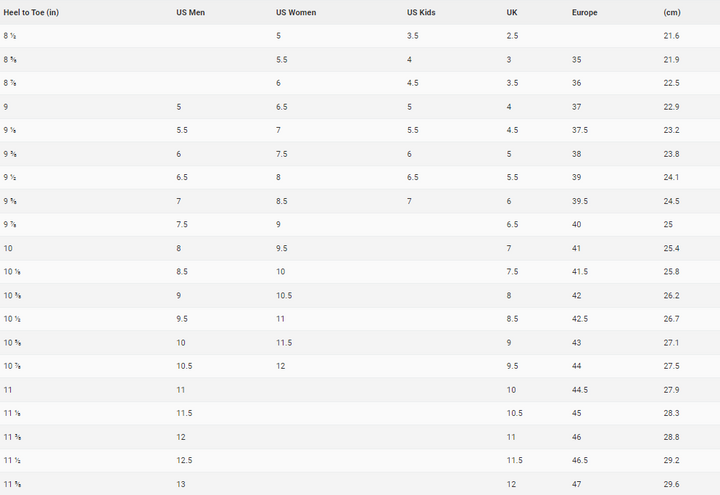Screen dimensions: 720x495
Task: Select the "US Kids" column header
Action: point(421,12)
